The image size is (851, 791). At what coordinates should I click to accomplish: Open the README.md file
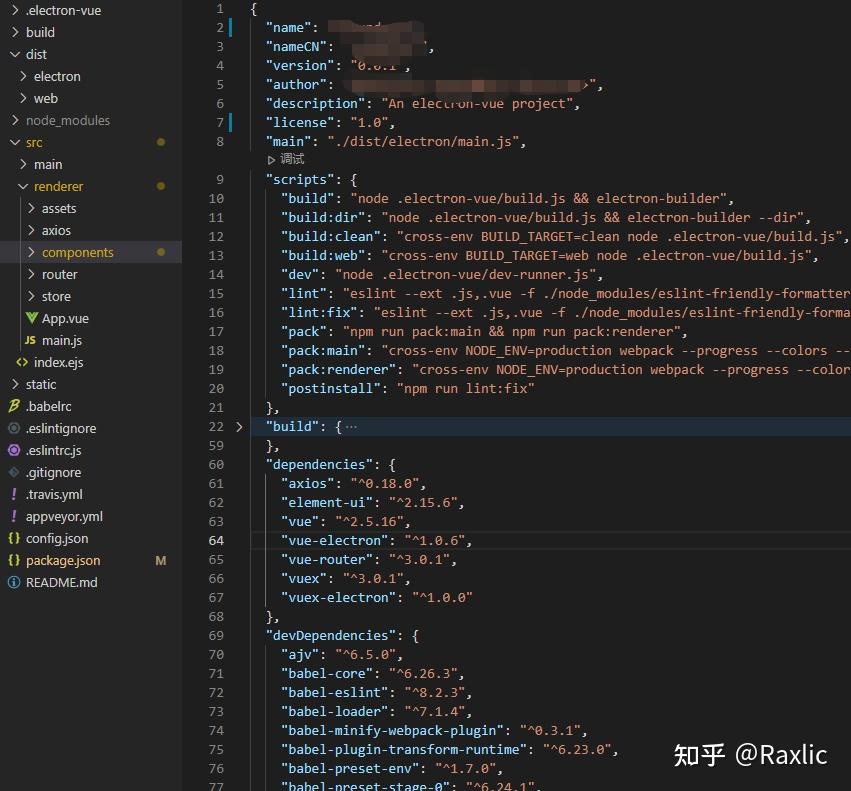[60, 582]
